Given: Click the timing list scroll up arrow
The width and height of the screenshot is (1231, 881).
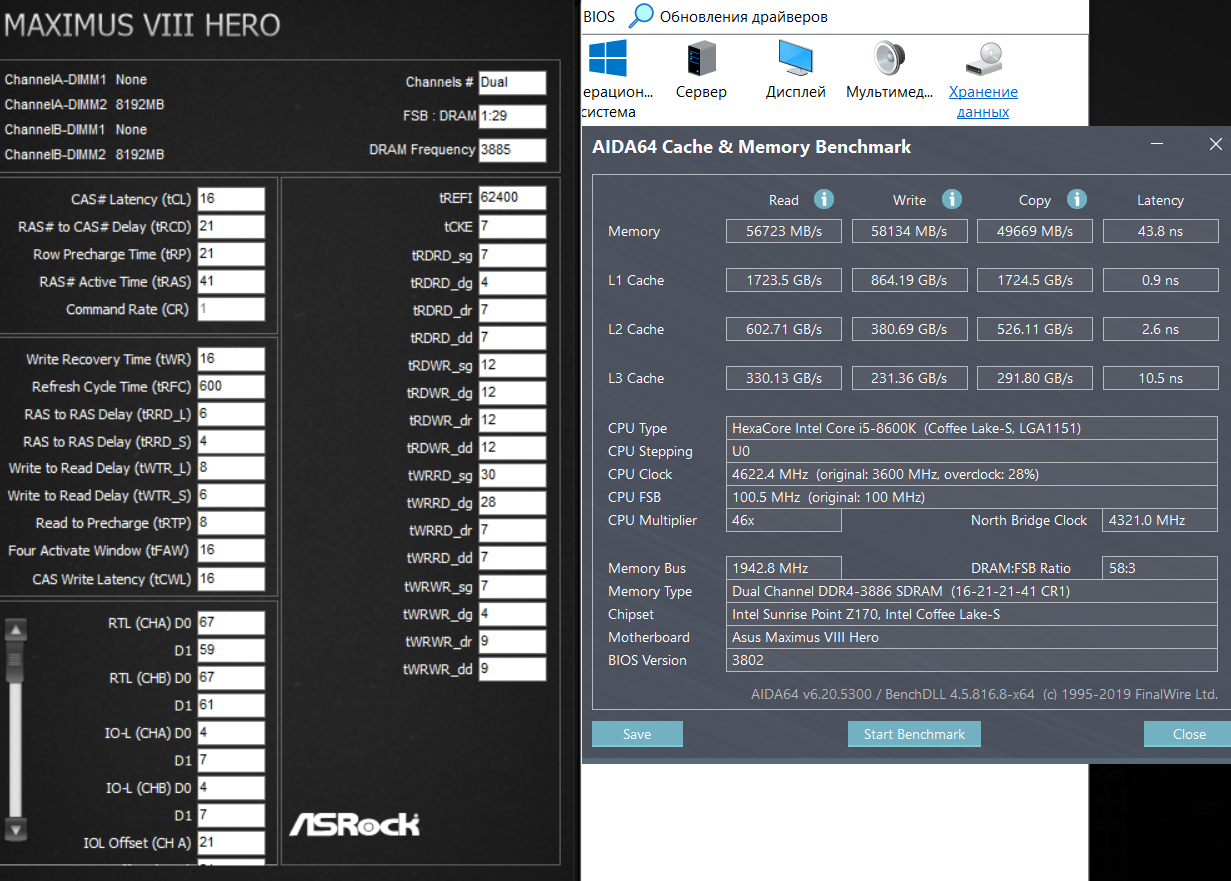Looking at the screenshot, I should coord(15,630).
